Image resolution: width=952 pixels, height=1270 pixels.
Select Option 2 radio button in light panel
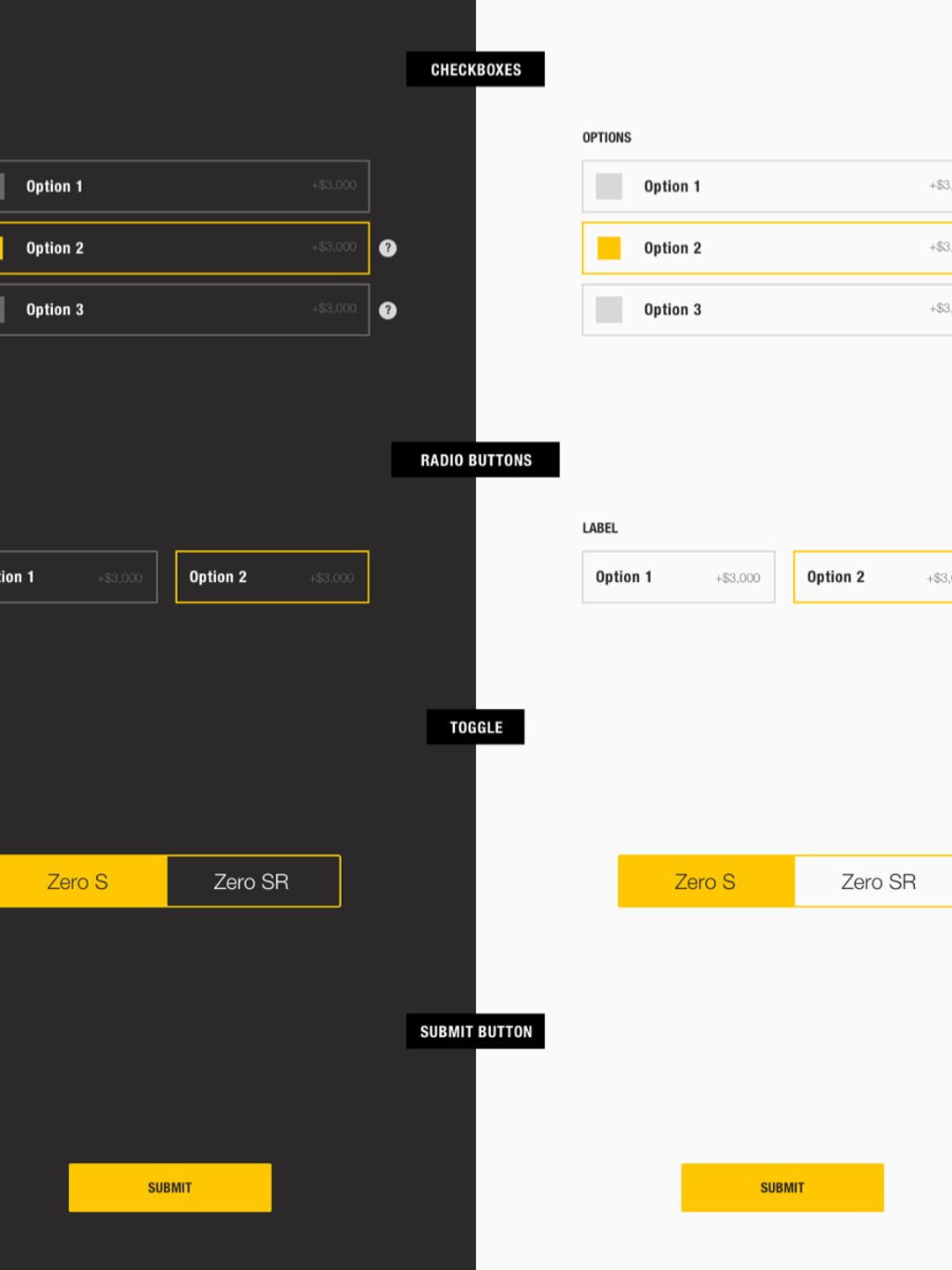(x=873, y=577)
